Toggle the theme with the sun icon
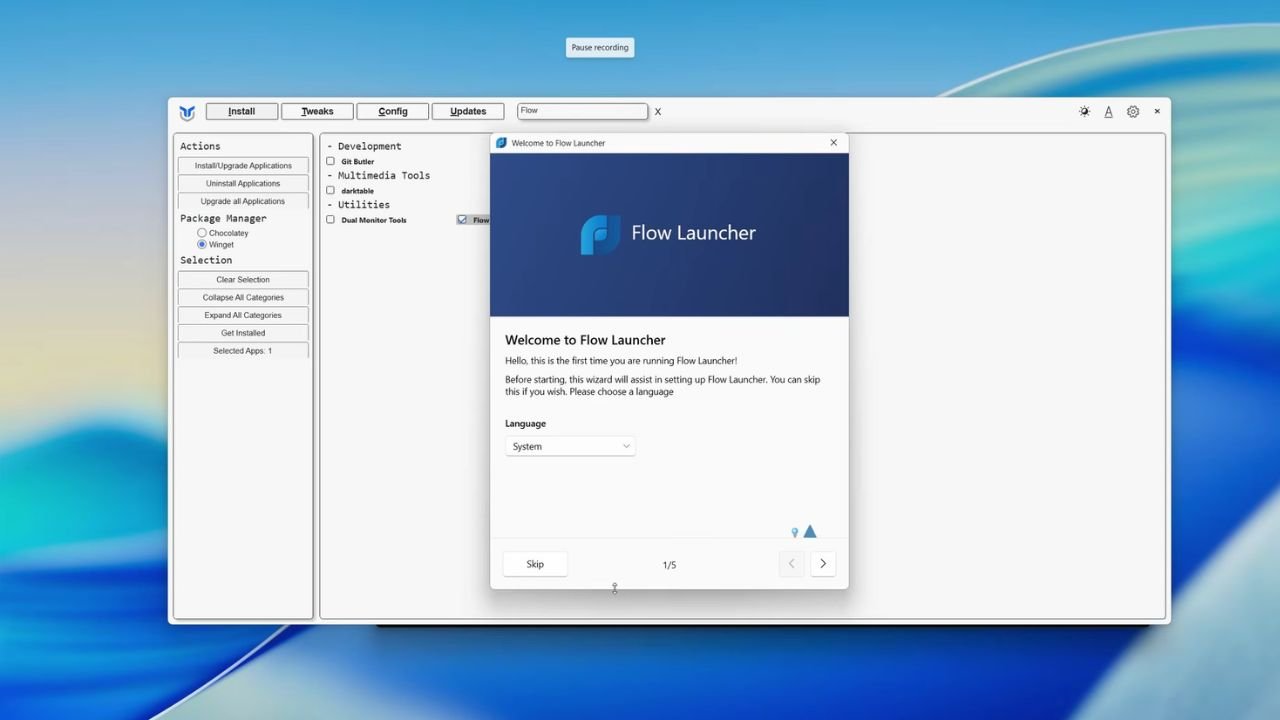 click(x=1084, y=111)
